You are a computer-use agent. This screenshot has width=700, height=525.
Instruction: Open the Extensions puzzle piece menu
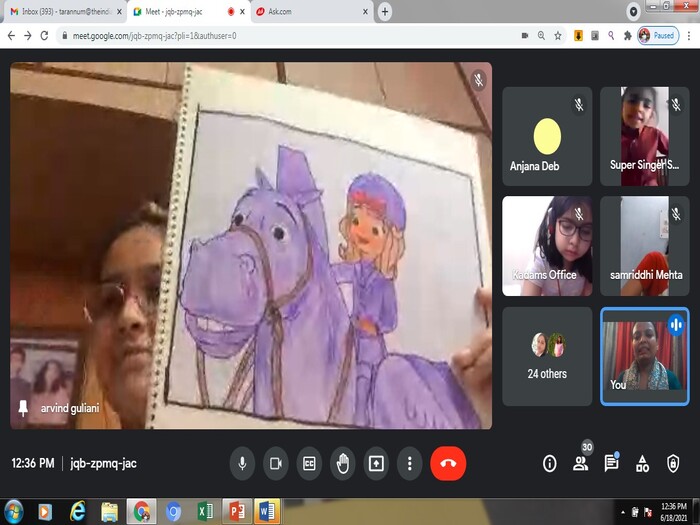tap(628, 36)
